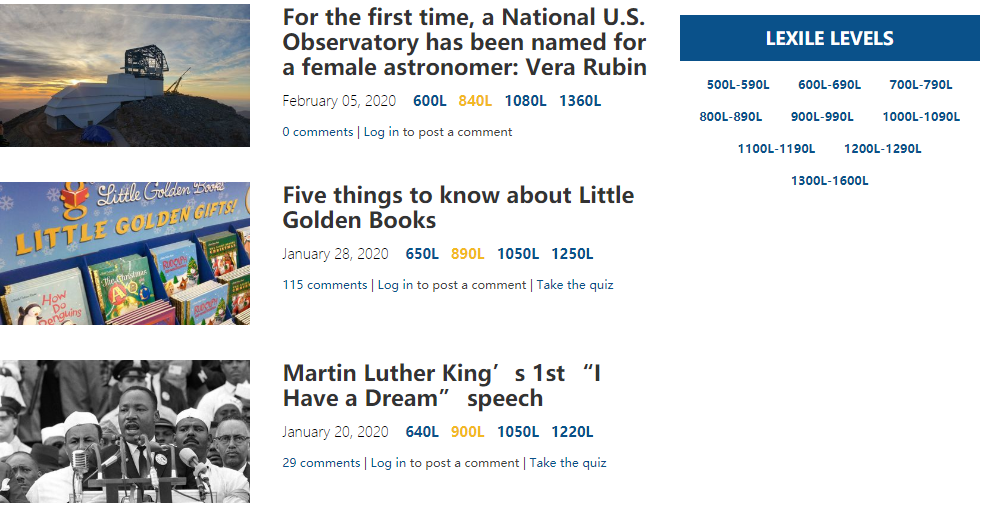
Task: View the 115 comments link
Action: click(x=325, y=285)
